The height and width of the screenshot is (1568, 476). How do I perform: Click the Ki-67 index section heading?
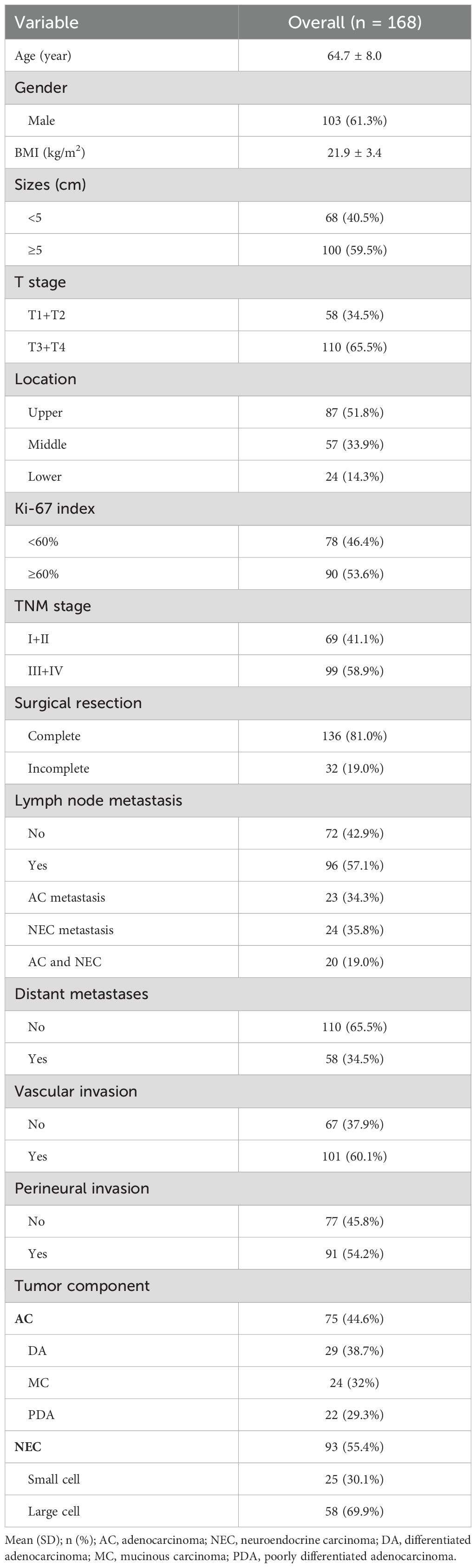pos(55,509)
